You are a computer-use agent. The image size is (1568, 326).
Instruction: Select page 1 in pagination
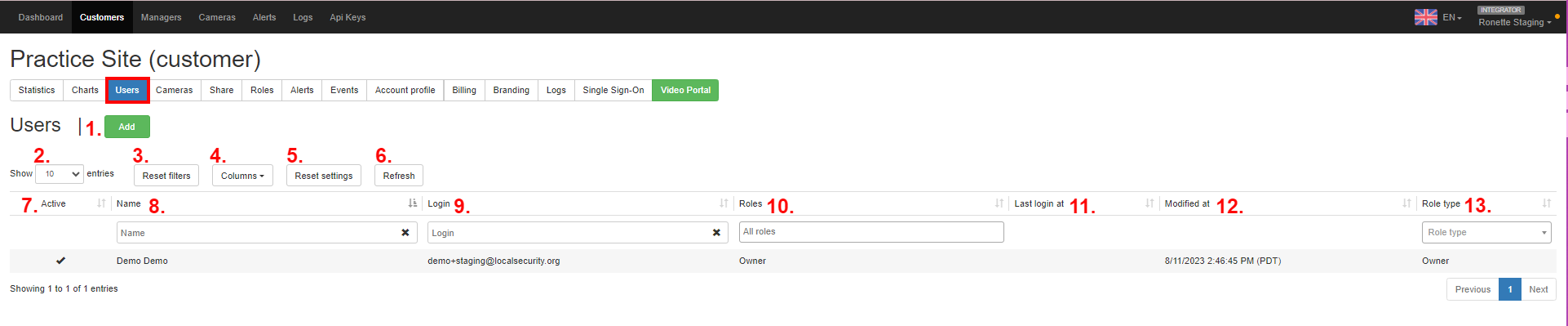coord(1510,289)
